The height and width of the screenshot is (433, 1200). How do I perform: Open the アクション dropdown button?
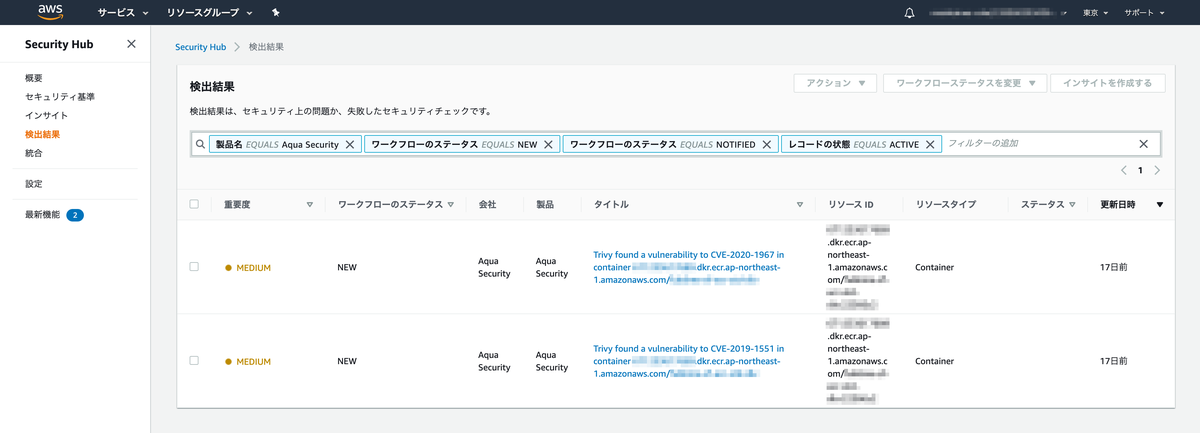pos(836,84)
